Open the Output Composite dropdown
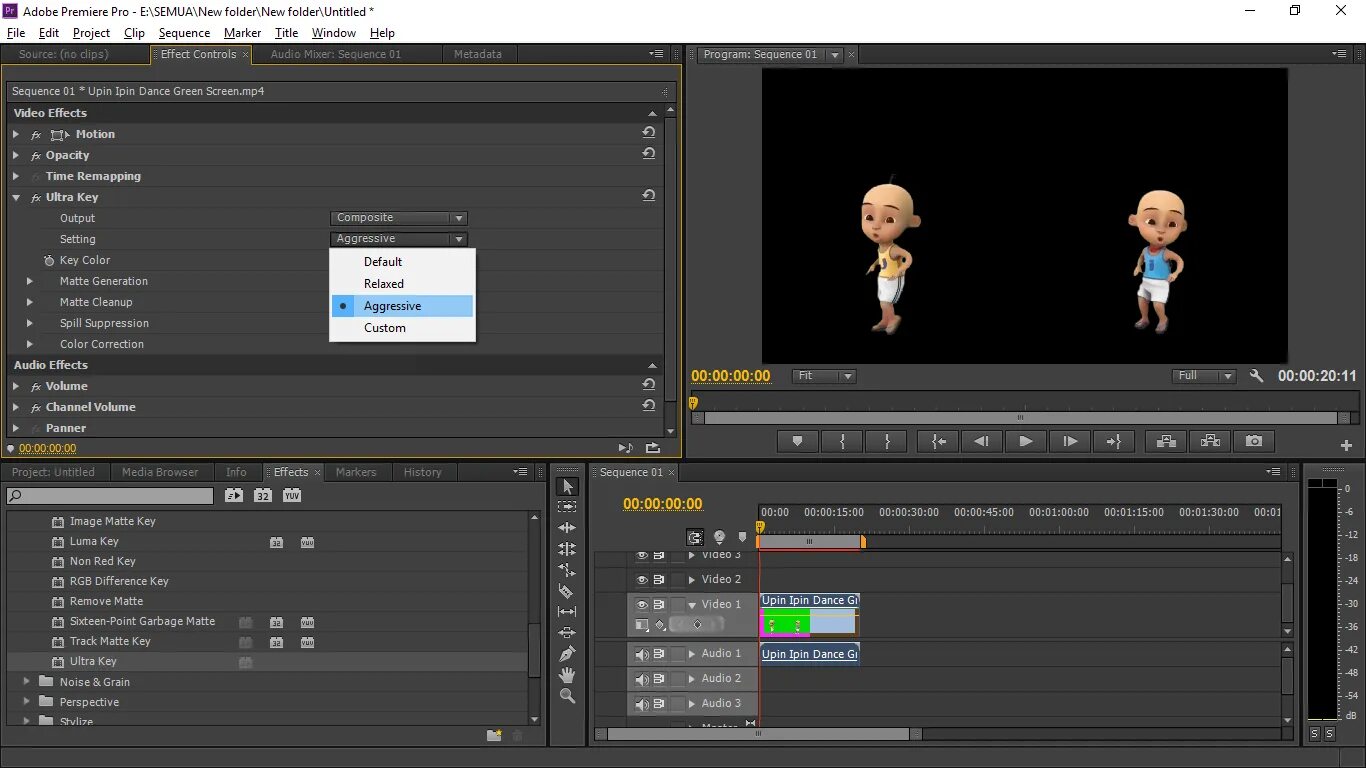 (399, 218)
